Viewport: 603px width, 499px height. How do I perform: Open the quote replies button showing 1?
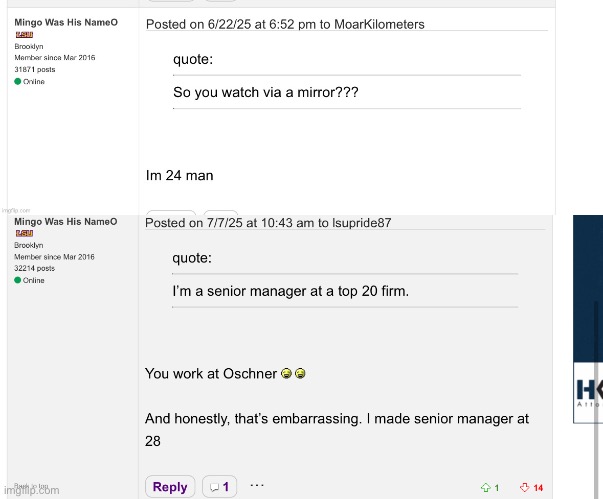(219, 487)
